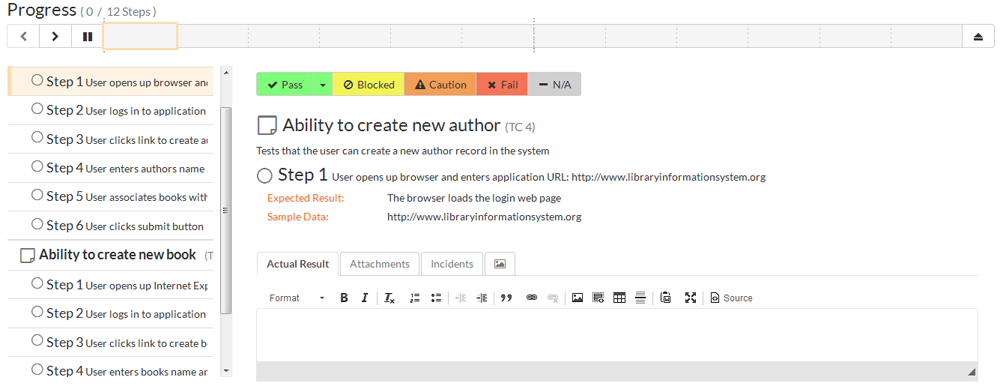Toggle bold formatting in the editor
Viewport: 1000px width, 392px height.
344,298
